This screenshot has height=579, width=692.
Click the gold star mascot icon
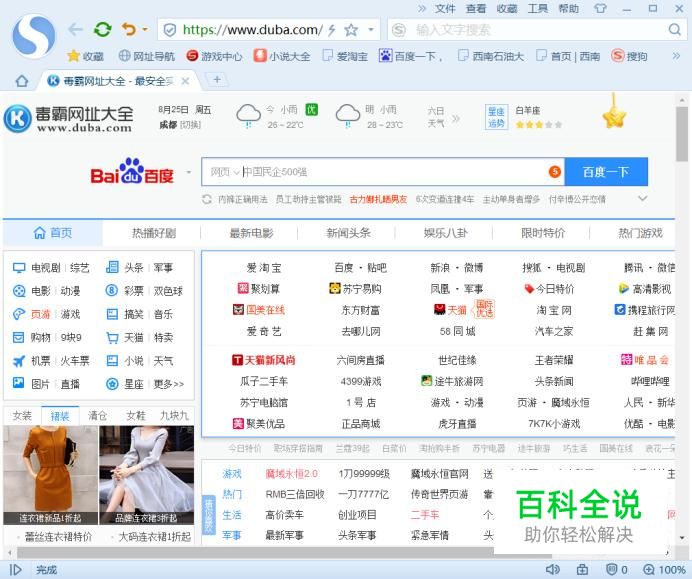[613, 118]
